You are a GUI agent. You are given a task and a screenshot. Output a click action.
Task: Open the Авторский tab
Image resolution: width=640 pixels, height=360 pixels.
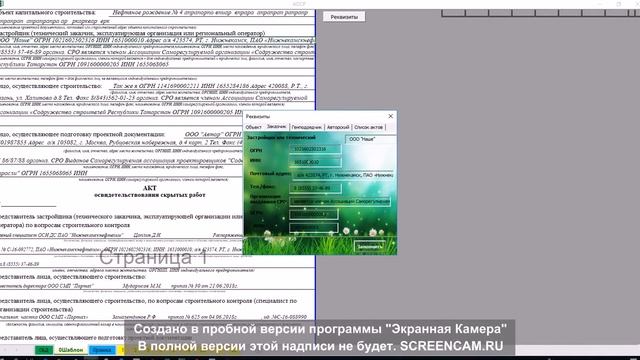[x=338, y=127]
